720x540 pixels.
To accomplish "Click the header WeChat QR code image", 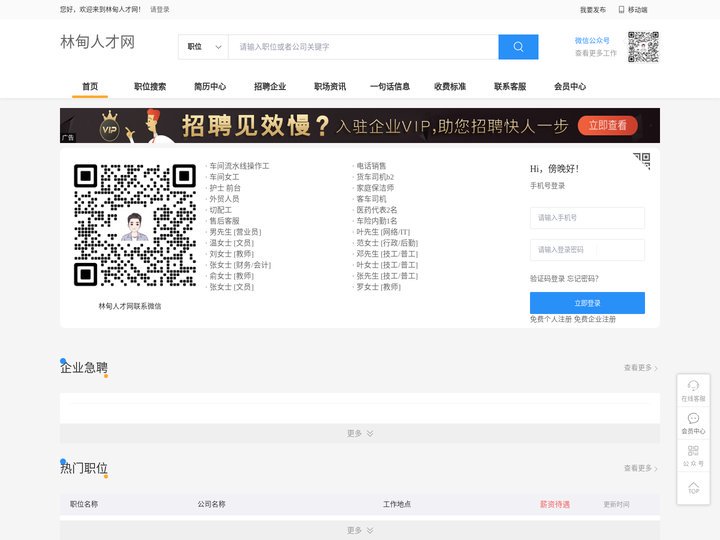I will 643,47.
